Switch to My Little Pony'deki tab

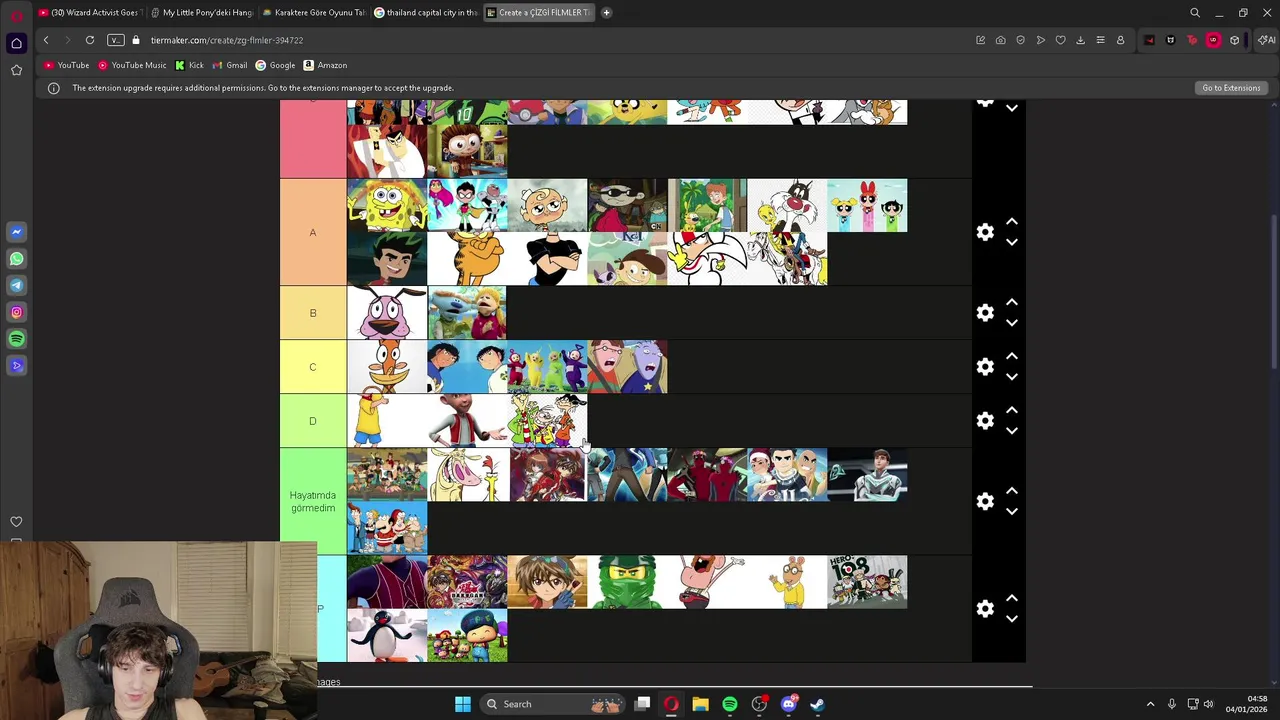[202, 12]
